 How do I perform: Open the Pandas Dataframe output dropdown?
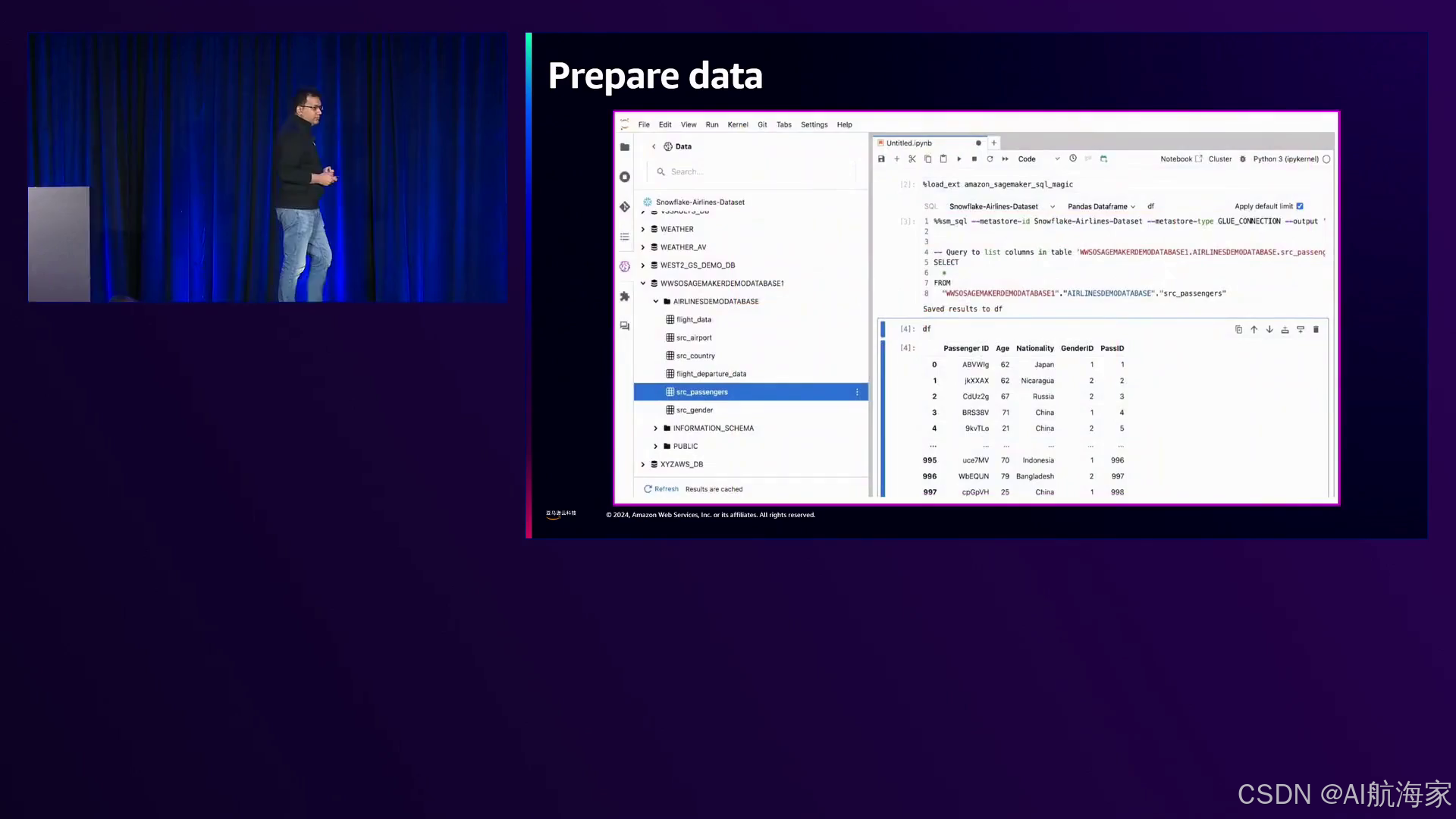point(1101,206)
